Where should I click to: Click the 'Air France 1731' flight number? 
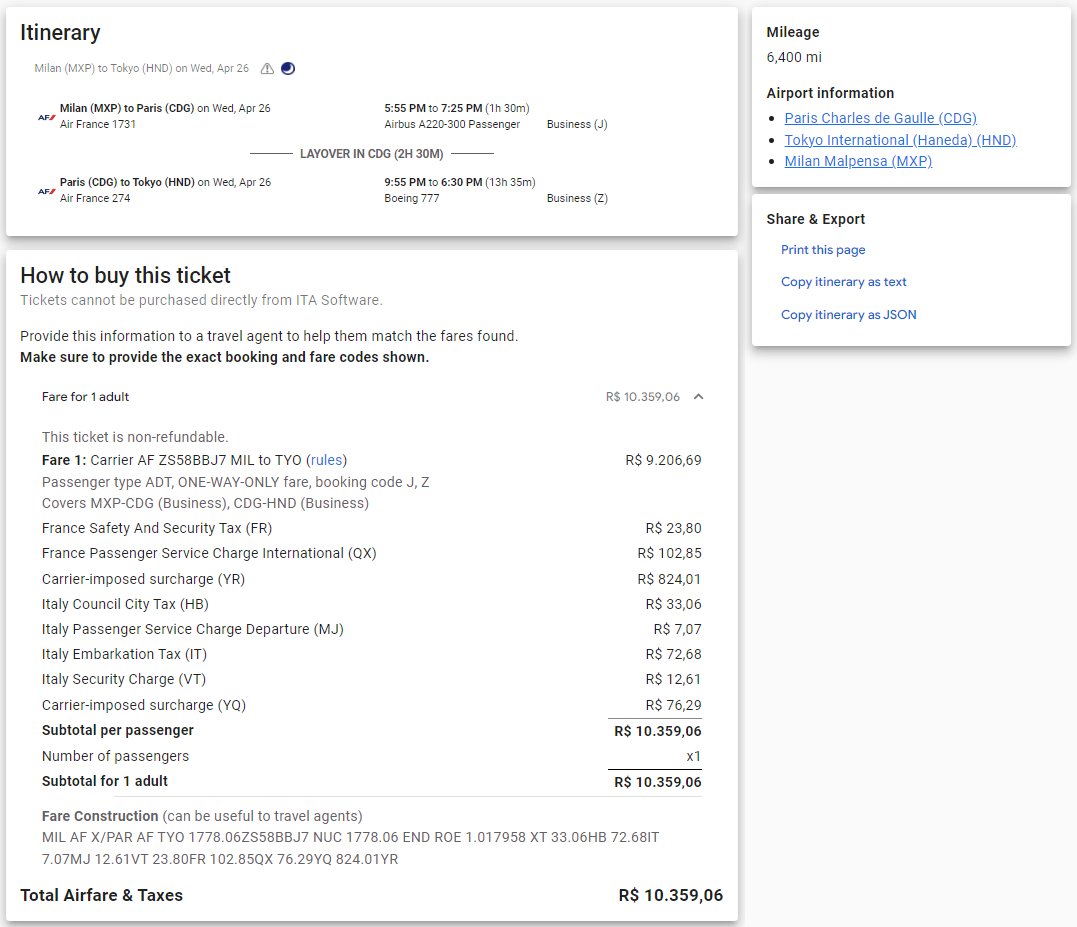point(98,124)
